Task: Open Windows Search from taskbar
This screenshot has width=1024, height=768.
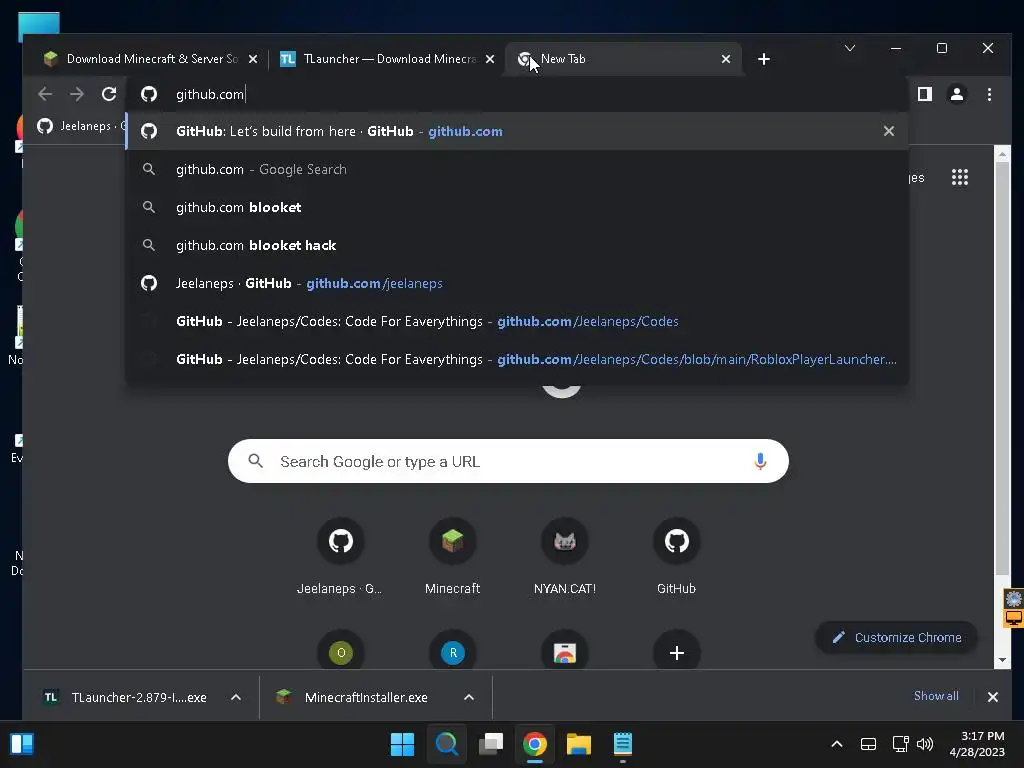Action: [x=447, y=744]
